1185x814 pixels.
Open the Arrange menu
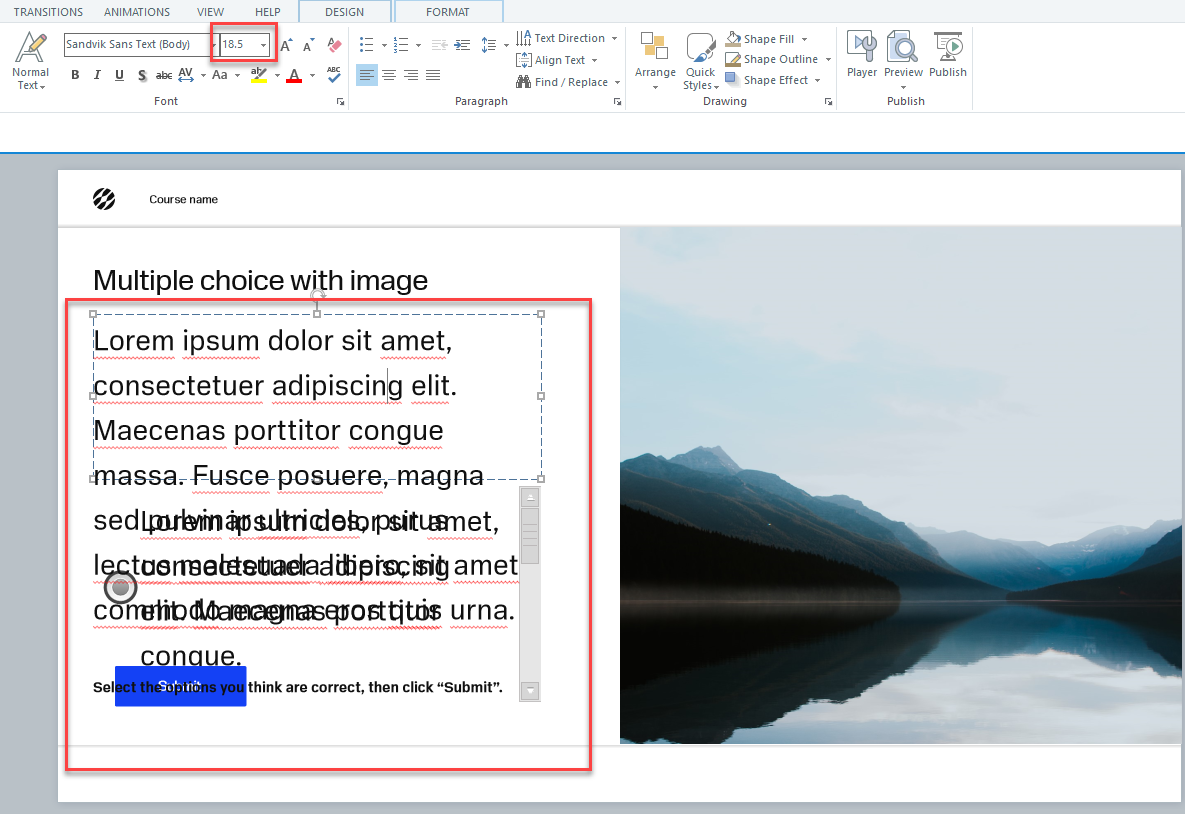tap(655, 60)
